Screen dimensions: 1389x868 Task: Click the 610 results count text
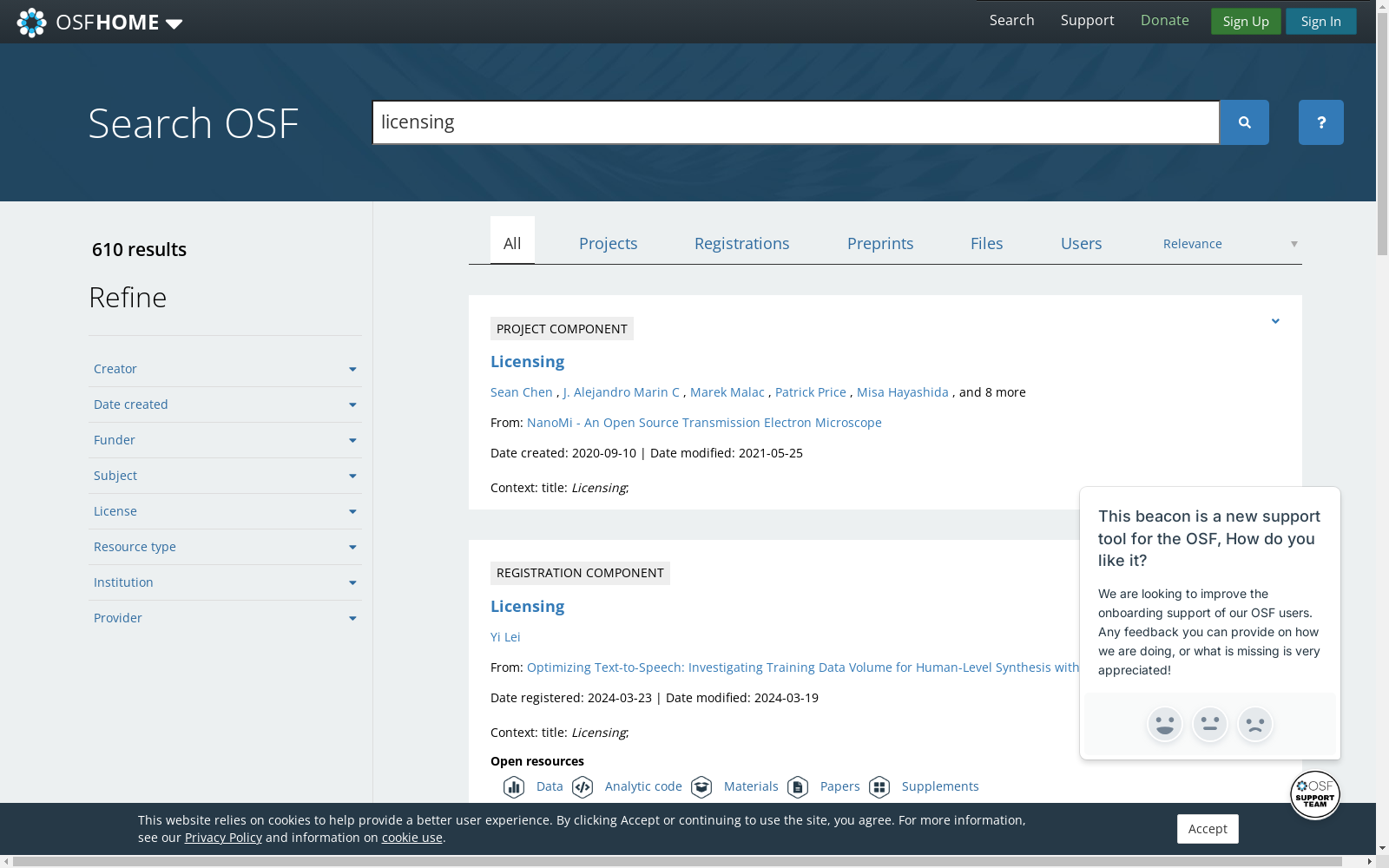click(x=139, y=250)
